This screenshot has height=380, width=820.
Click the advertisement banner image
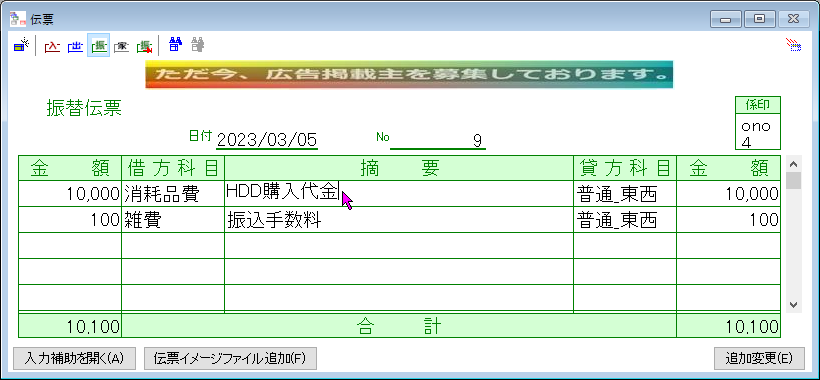tap(409, 74)
